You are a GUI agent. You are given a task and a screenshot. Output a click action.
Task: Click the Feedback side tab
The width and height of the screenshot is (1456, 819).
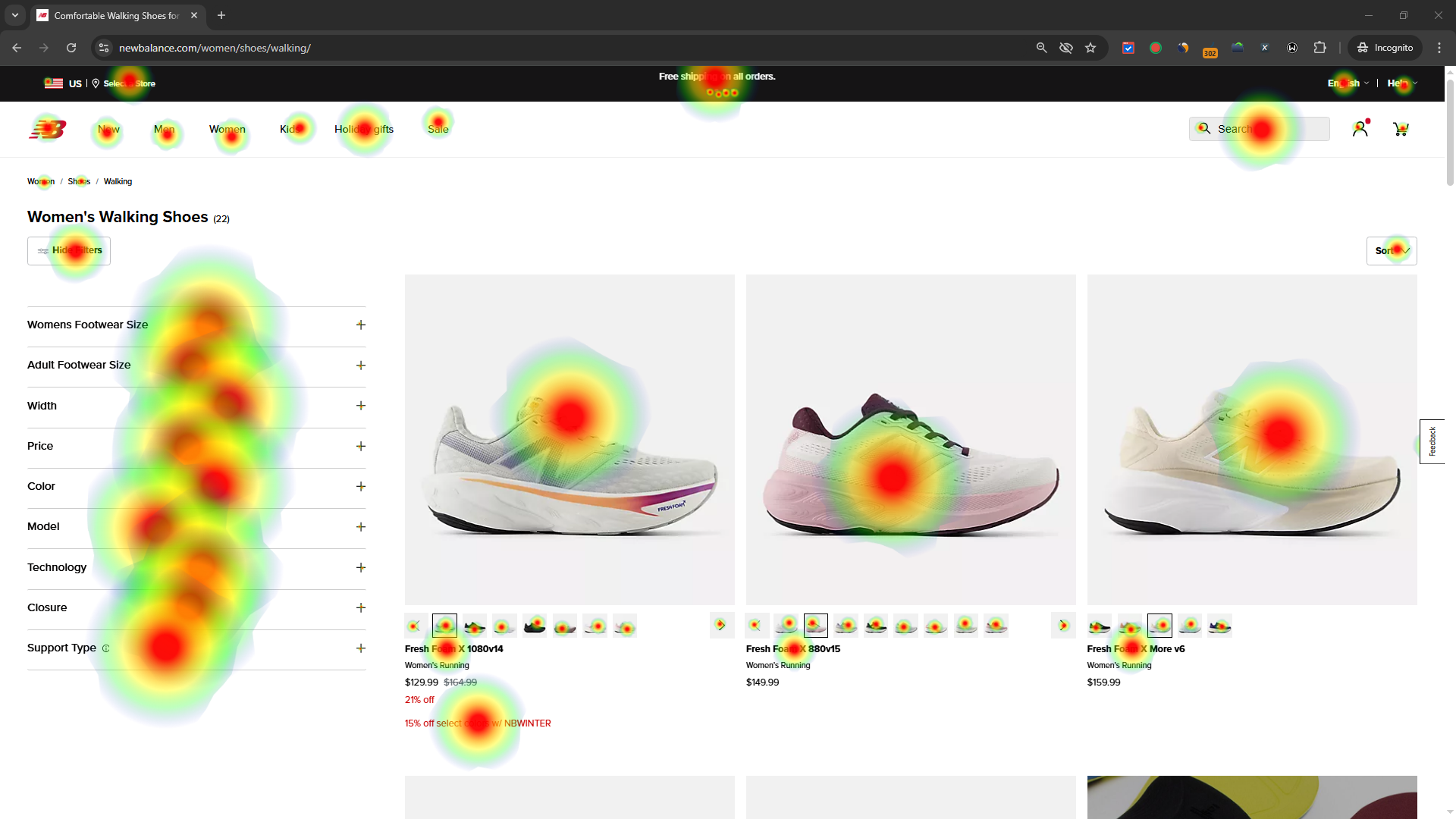[x=1432, y=441]
